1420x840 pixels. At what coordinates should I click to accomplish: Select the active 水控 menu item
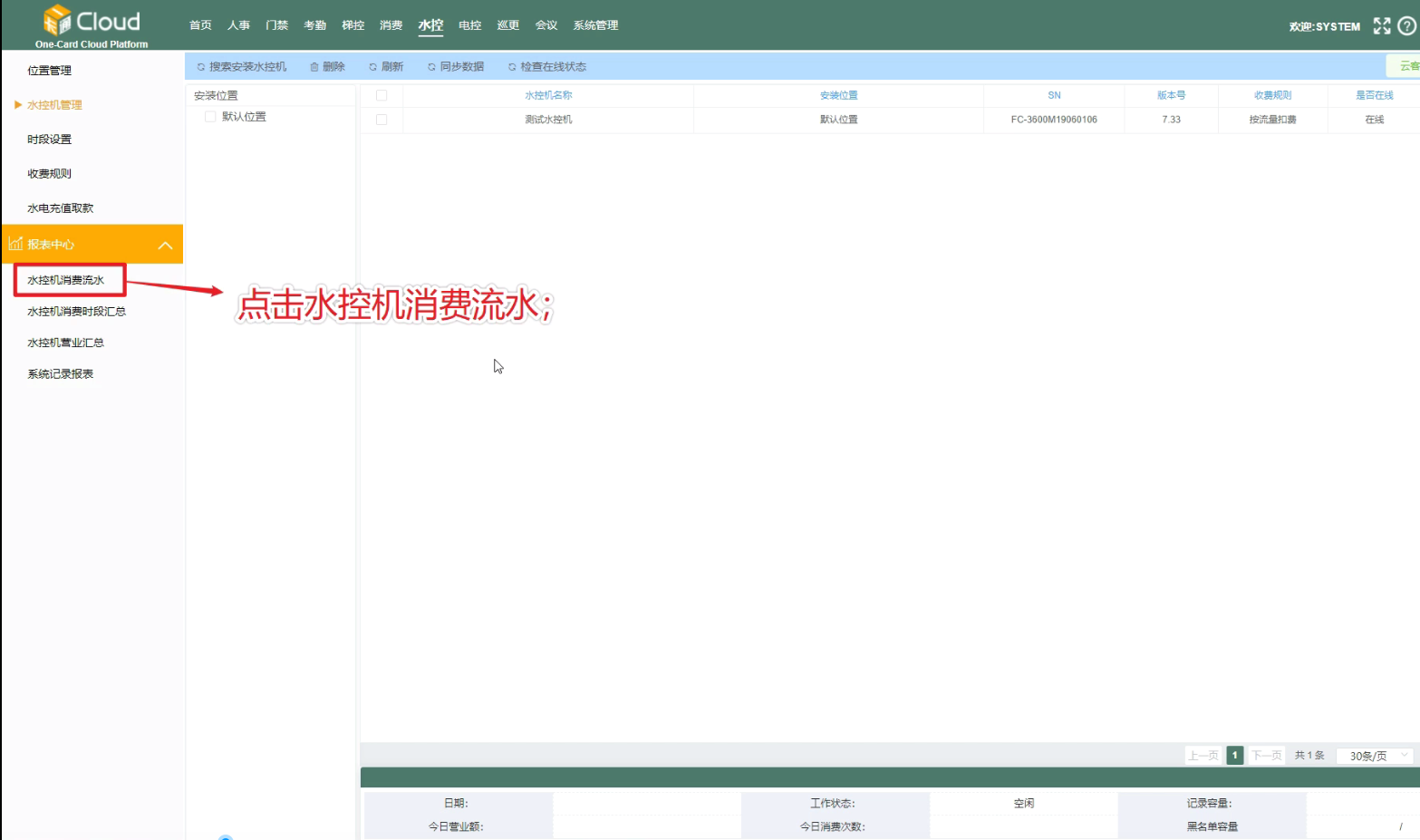tap(430, 25)
